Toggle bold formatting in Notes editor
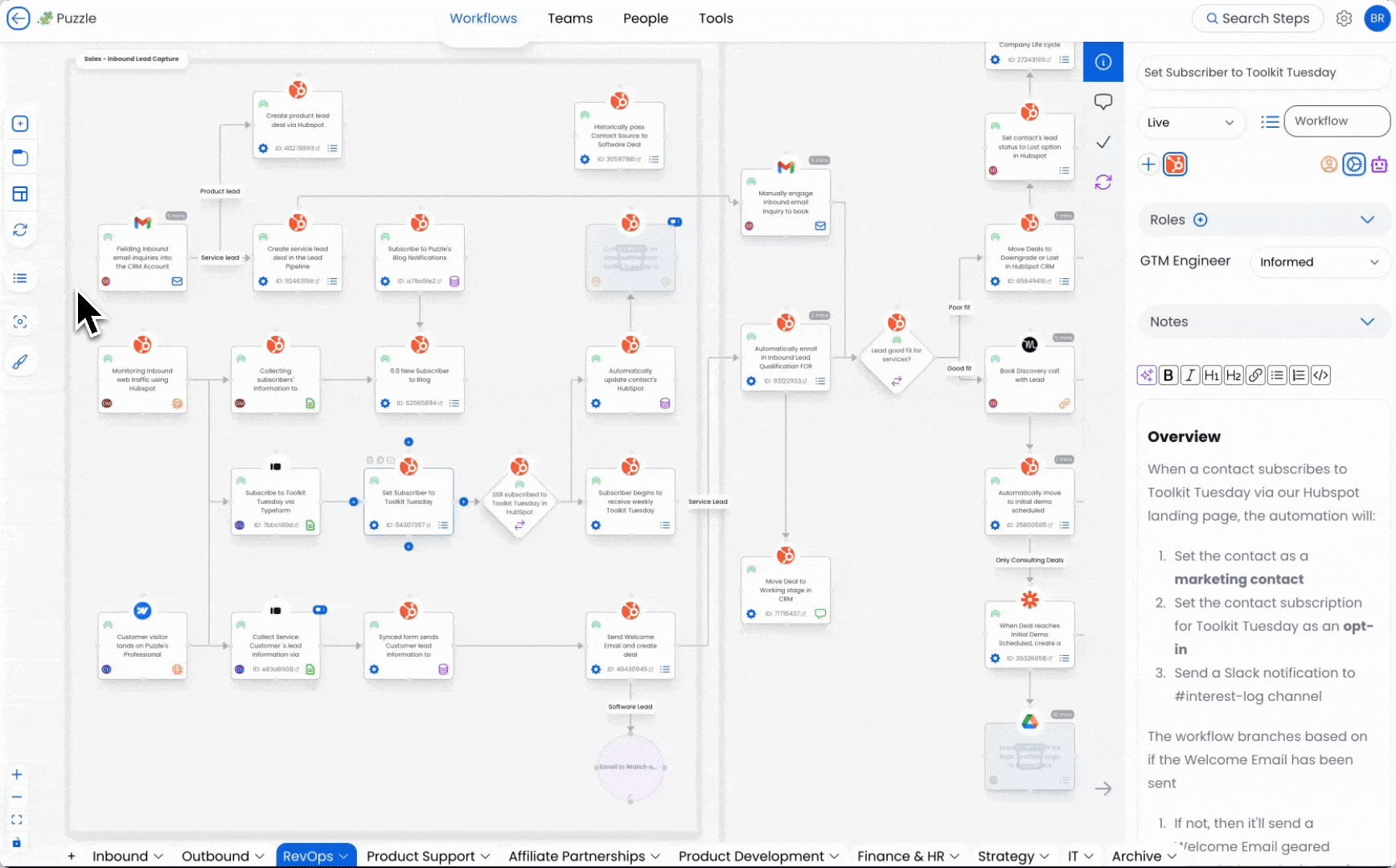The height and width of the screenshot is (868, 1396). pos(1168,375)
